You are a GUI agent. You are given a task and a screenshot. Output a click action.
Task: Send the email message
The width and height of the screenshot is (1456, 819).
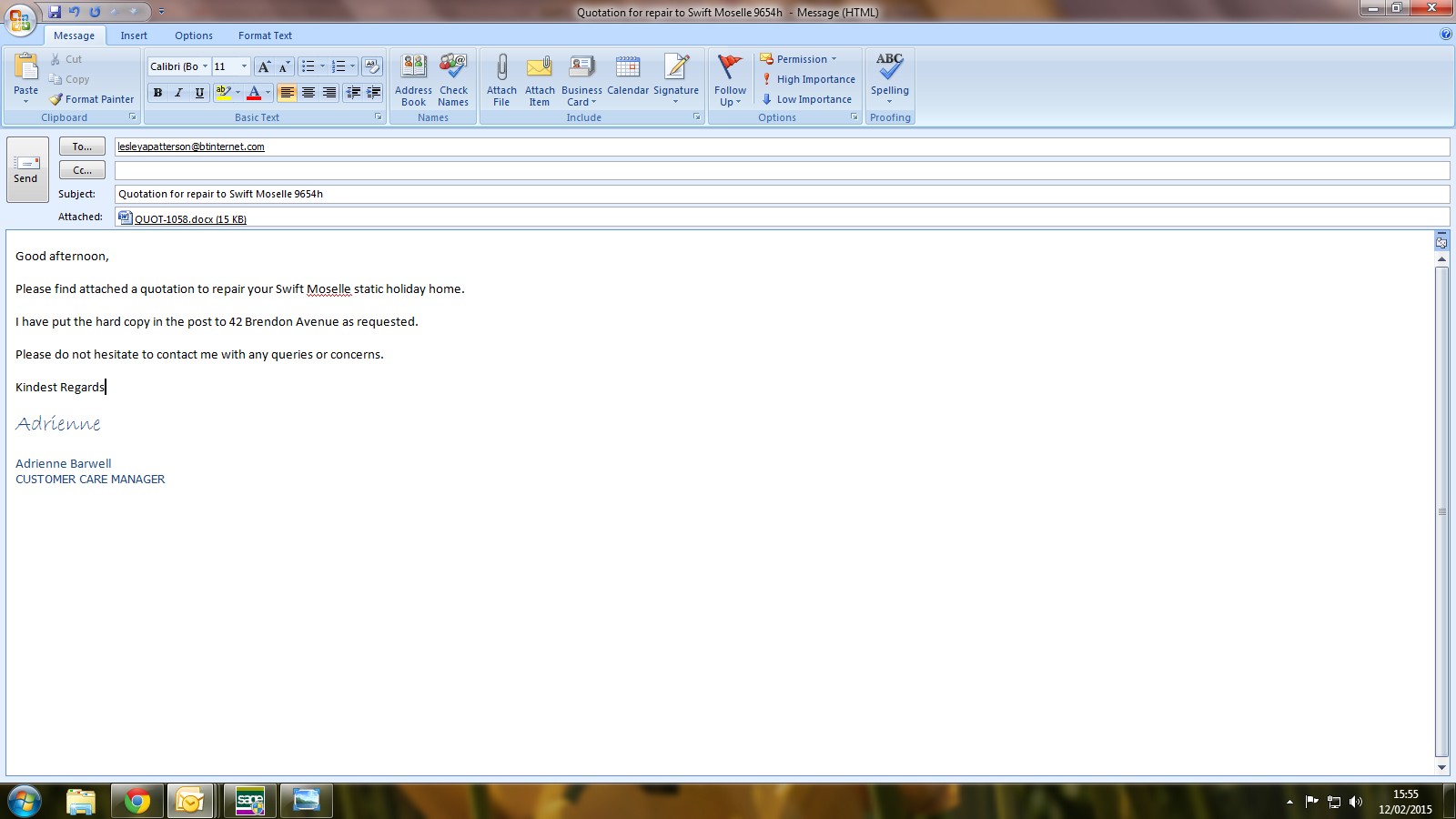pos(26,169)
